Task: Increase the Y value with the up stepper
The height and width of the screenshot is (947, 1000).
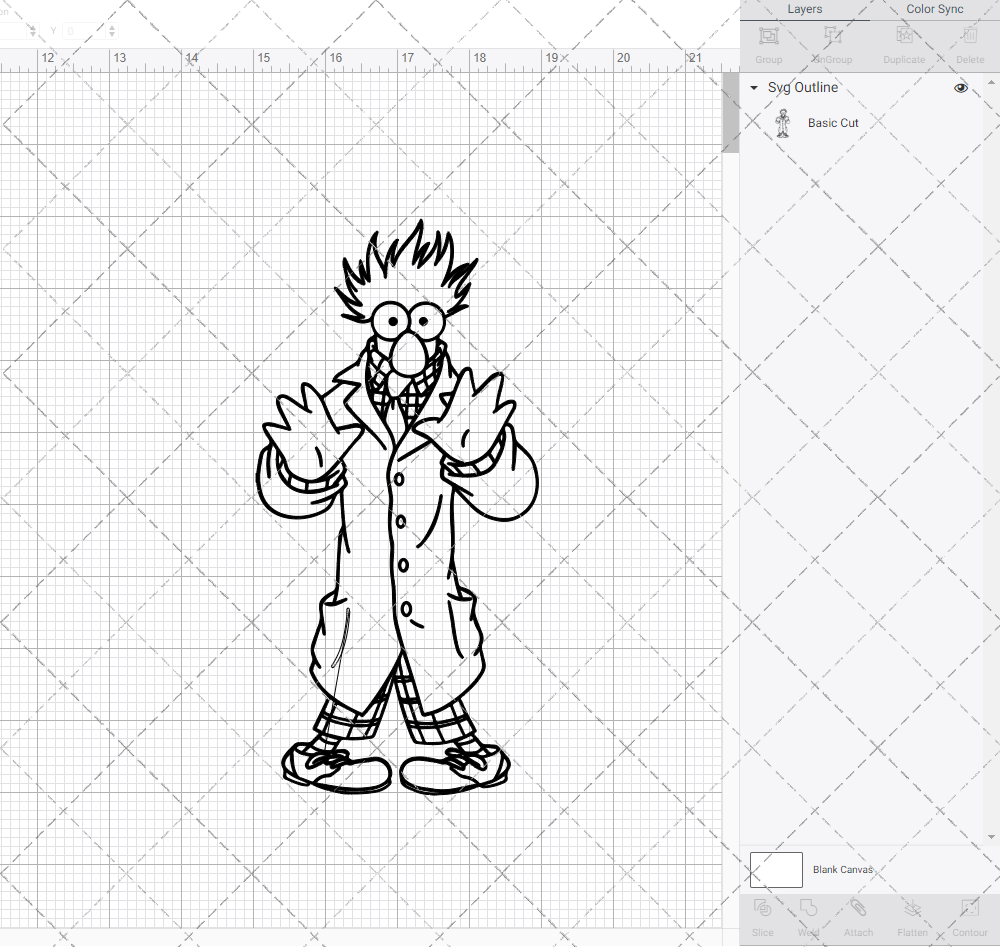Action: point(110,26)
